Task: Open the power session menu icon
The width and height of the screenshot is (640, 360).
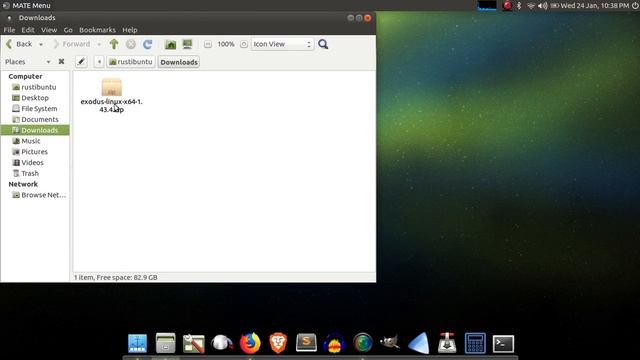Action: [x=635, y=5]
